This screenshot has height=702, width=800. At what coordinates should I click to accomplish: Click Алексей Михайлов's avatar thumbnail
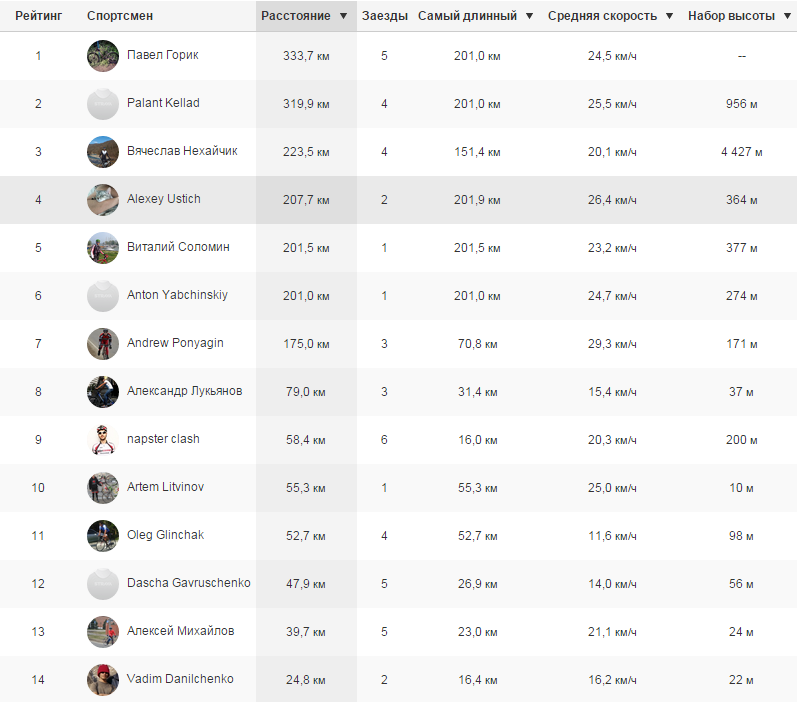103,632
